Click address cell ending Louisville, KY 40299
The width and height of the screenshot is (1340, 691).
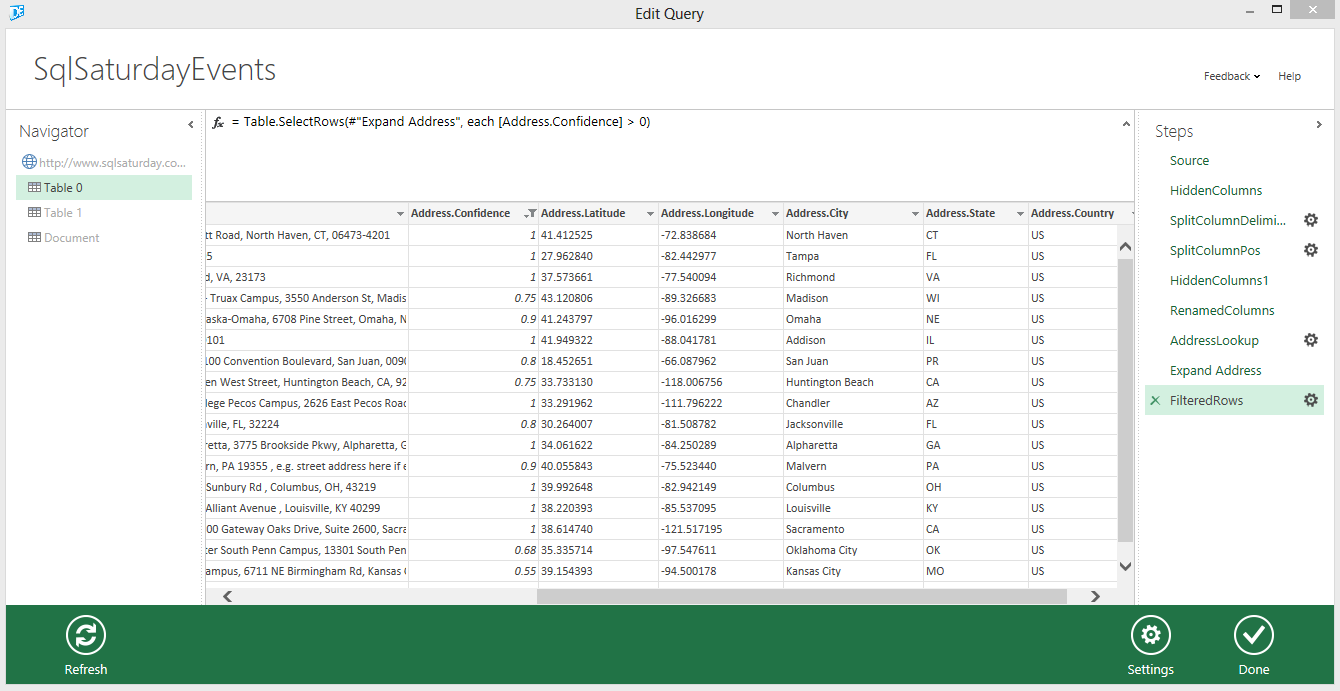(x=307, y=508)
